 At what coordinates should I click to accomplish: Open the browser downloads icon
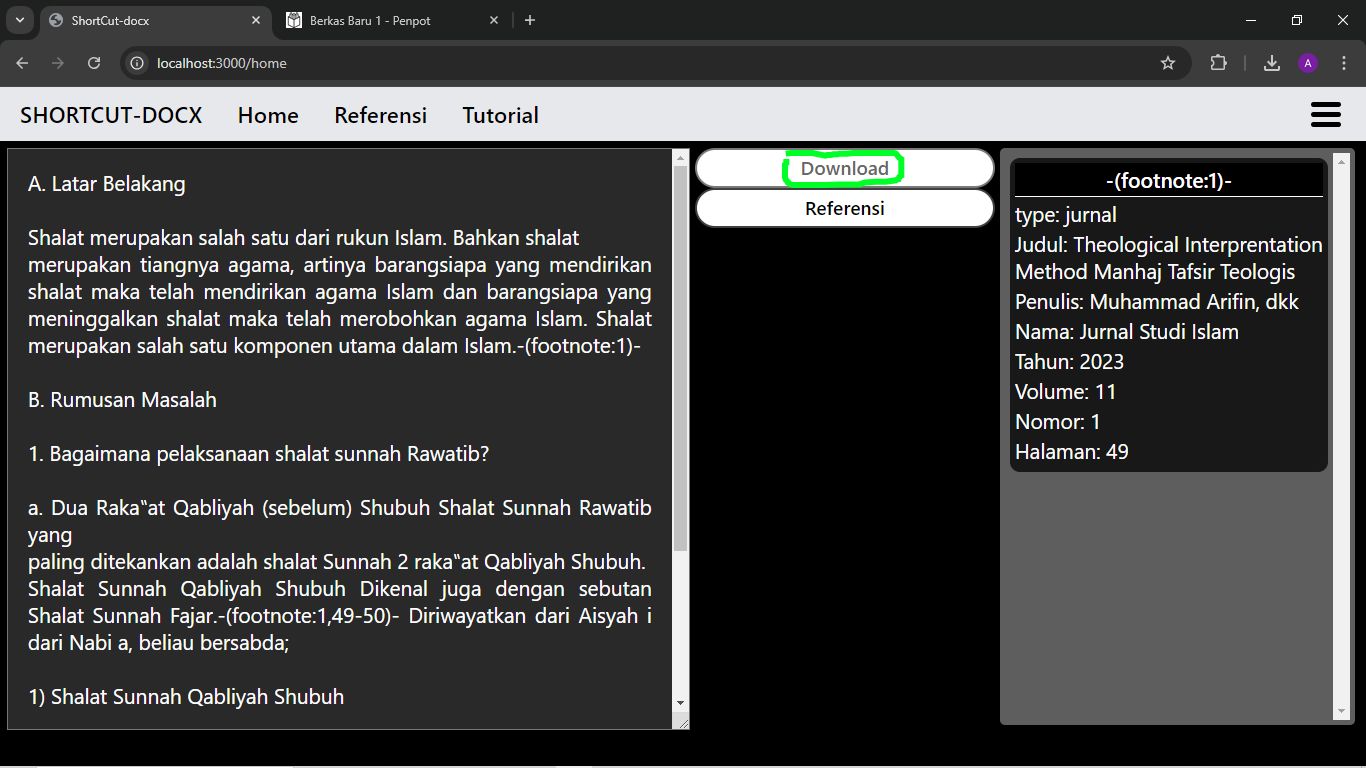[1271, 63]
